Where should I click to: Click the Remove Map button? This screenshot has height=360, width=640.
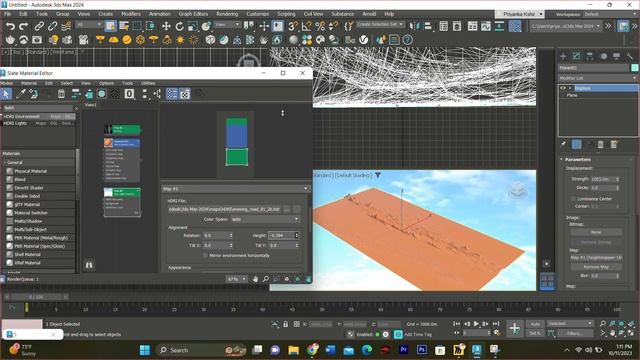(596, 267)
